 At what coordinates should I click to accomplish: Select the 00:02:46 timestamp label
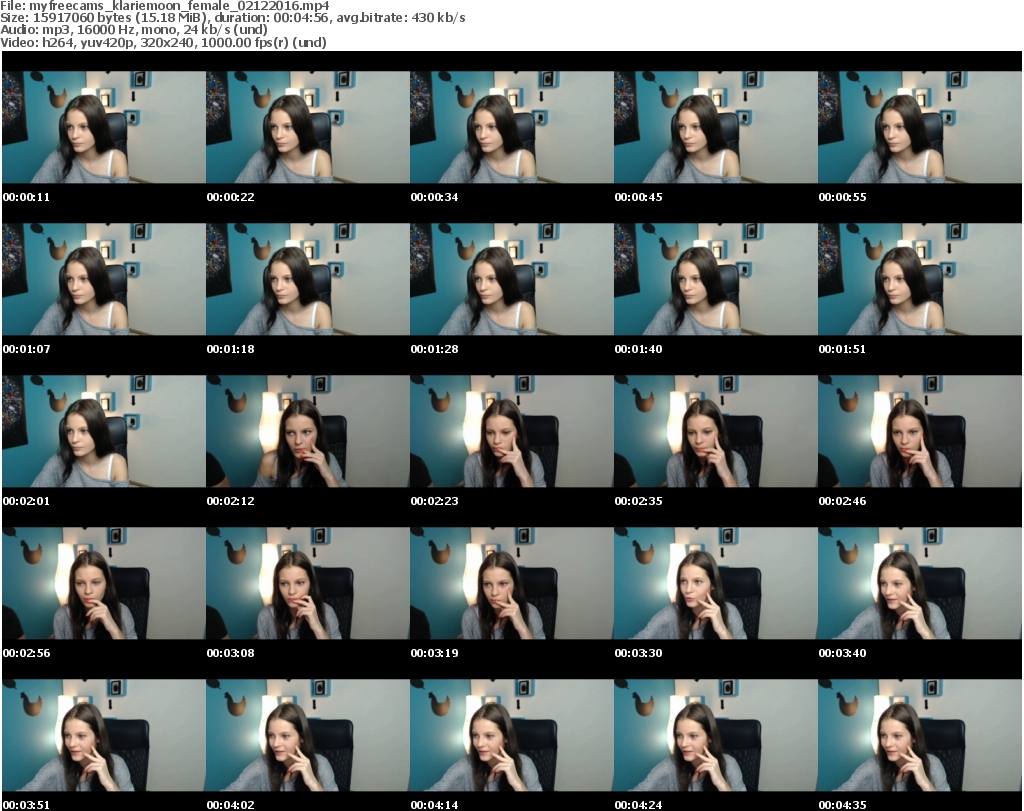842,501
